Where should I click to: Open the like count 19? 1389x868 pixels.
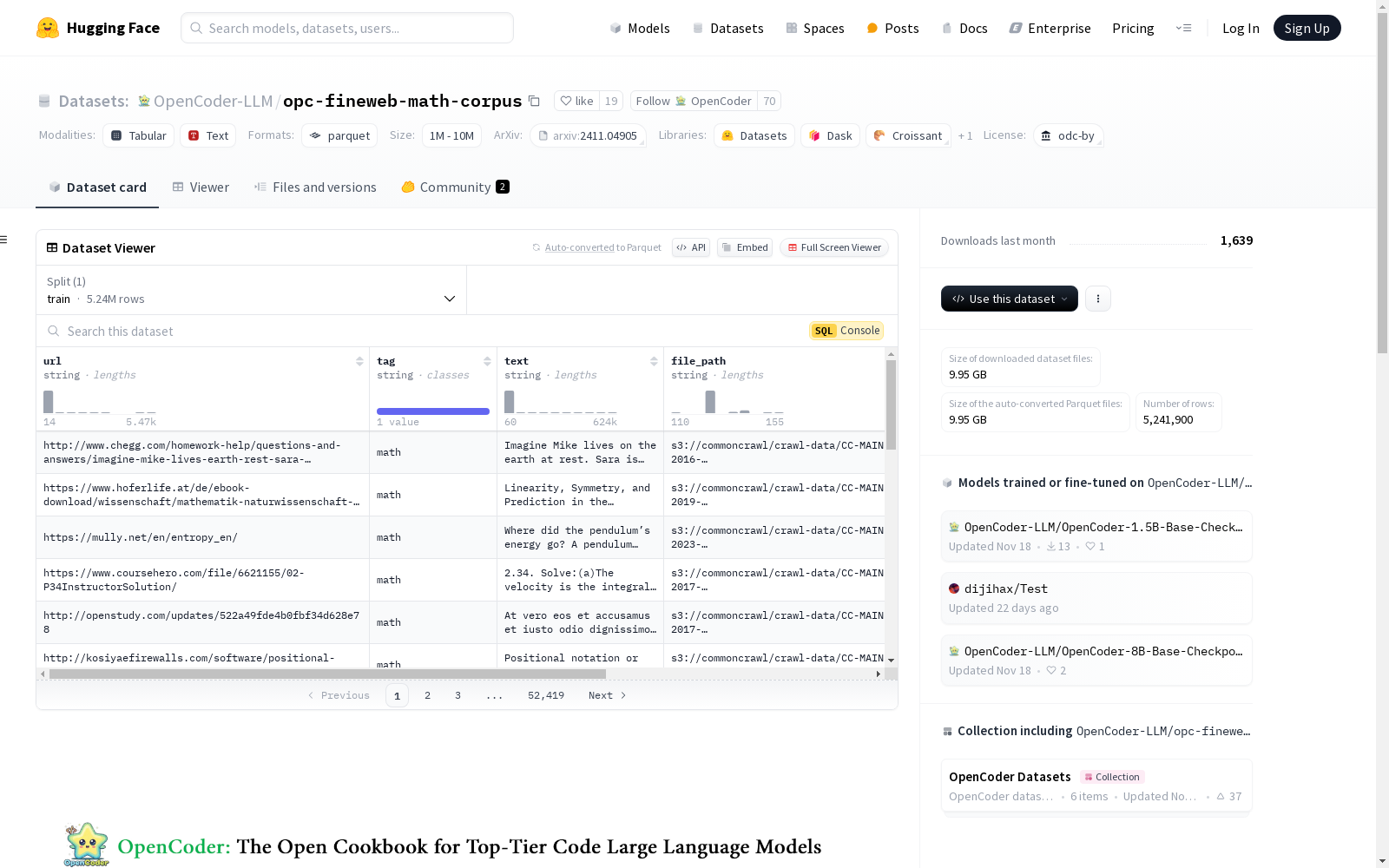point(611,102)
